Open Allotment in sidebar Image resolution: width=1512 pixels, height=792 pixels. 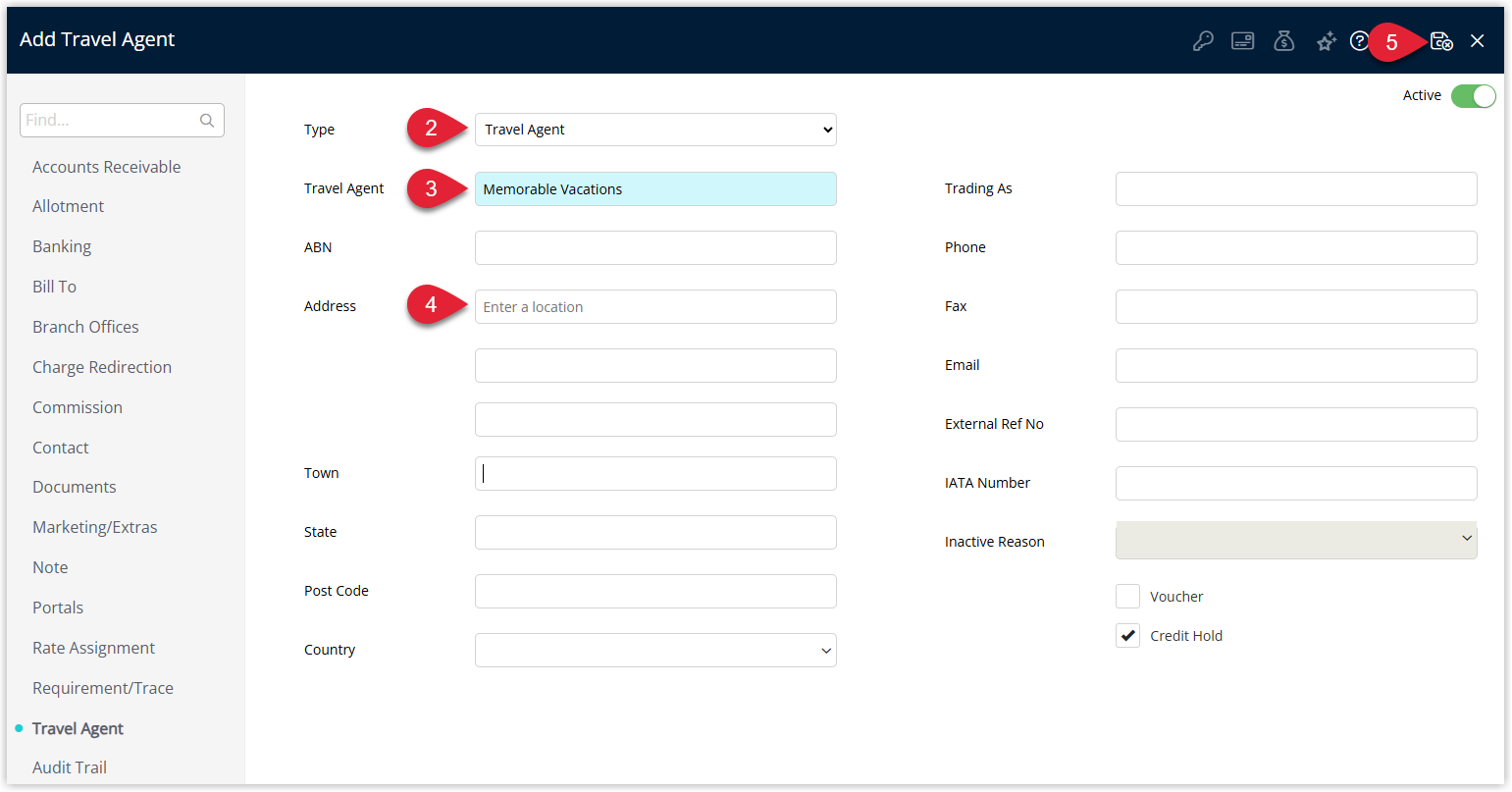coord(68,206)
